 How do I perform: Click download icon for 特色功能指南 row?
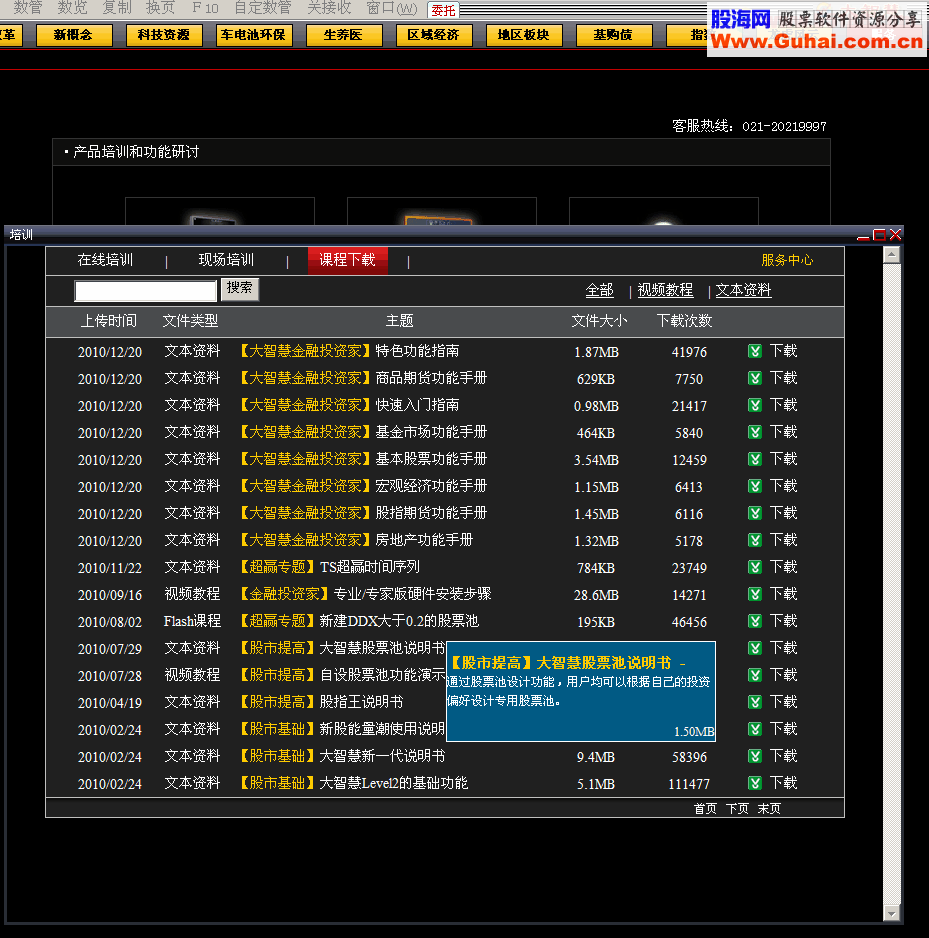(x=754, y=351)
